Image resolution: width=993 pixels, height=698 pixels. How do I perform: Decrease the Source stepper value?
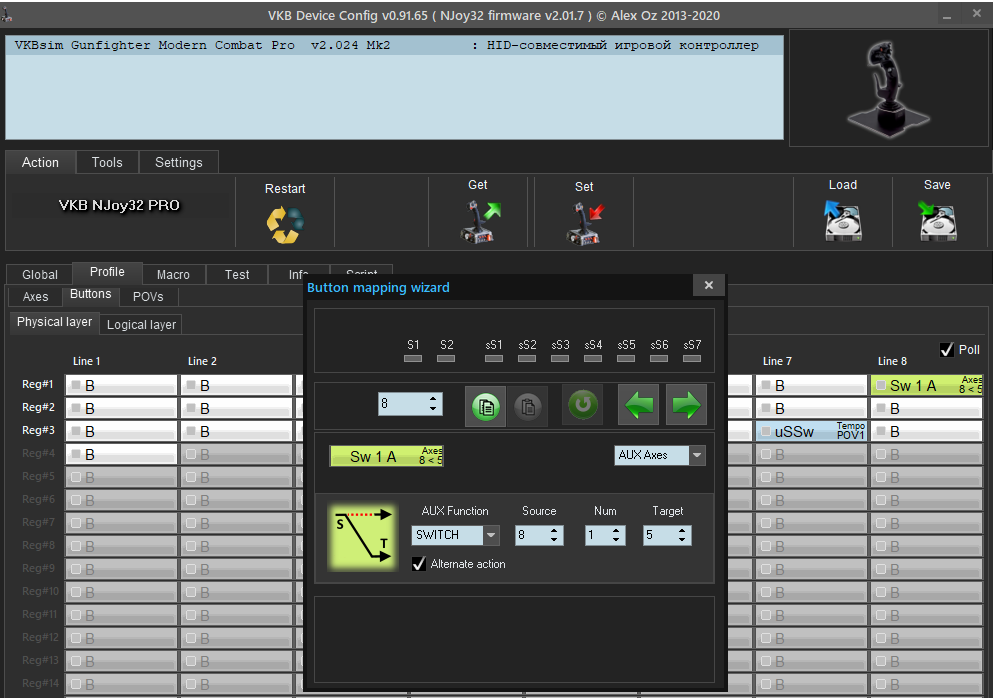tap(554, 540)
